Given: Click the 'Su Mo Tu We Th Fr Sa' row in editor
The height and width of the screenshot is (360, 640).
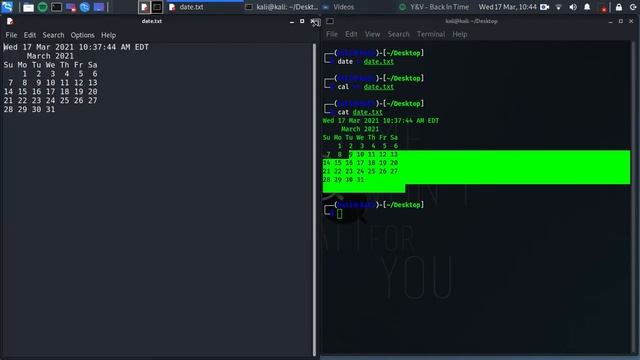Looking at the screenshot, I should [x=51, y=65].
